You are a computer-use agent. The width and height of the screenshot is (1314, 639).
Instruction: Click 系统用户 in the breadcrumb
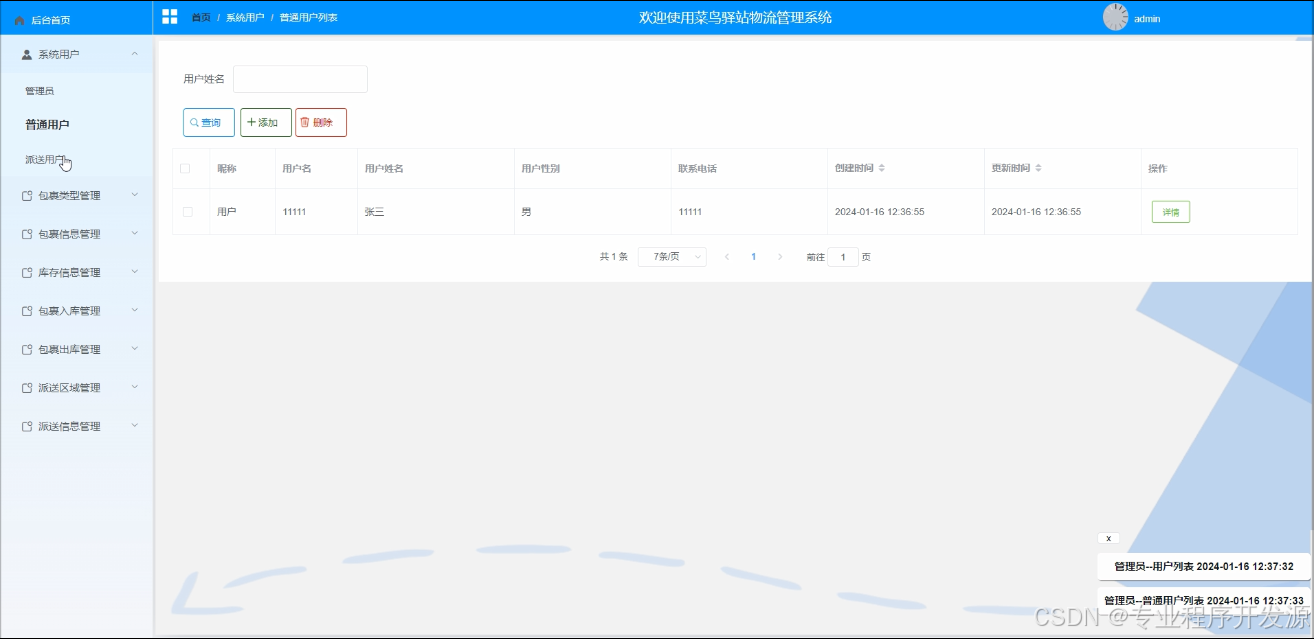tap(245, 17)
